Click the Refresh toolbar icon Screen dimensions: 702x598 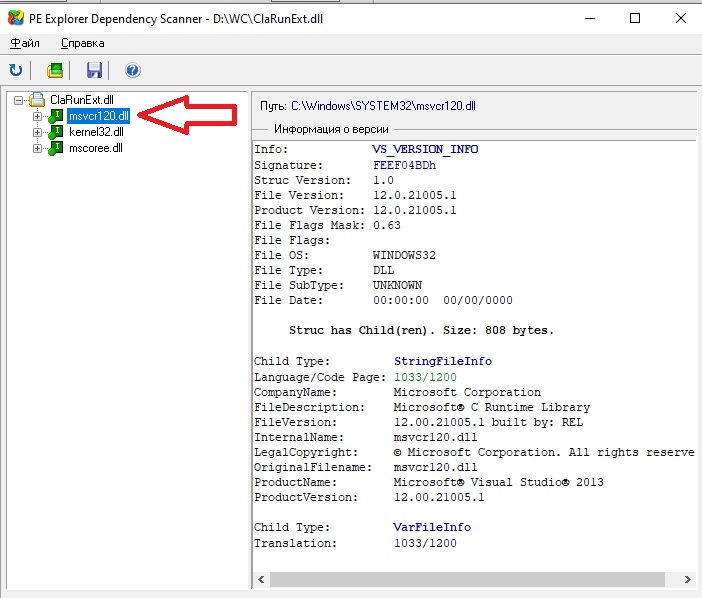click(16, 70)
